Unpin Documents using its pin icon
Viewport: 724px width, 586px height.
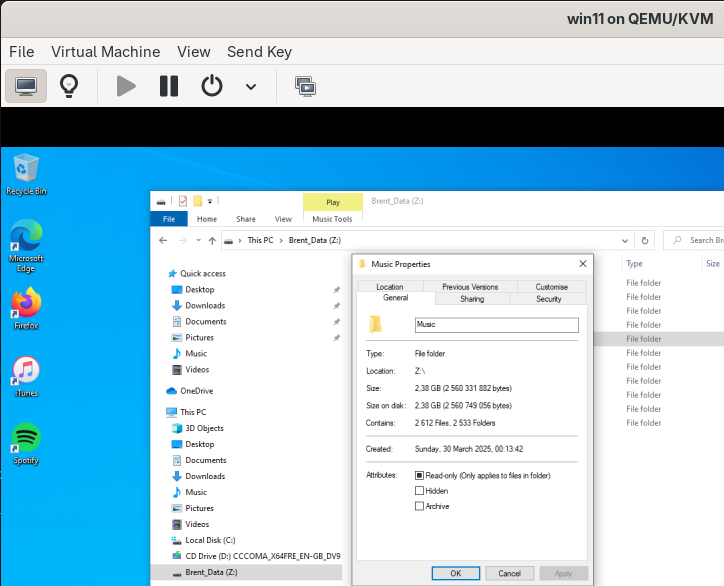pyautogui.click(x=337, y=322)
